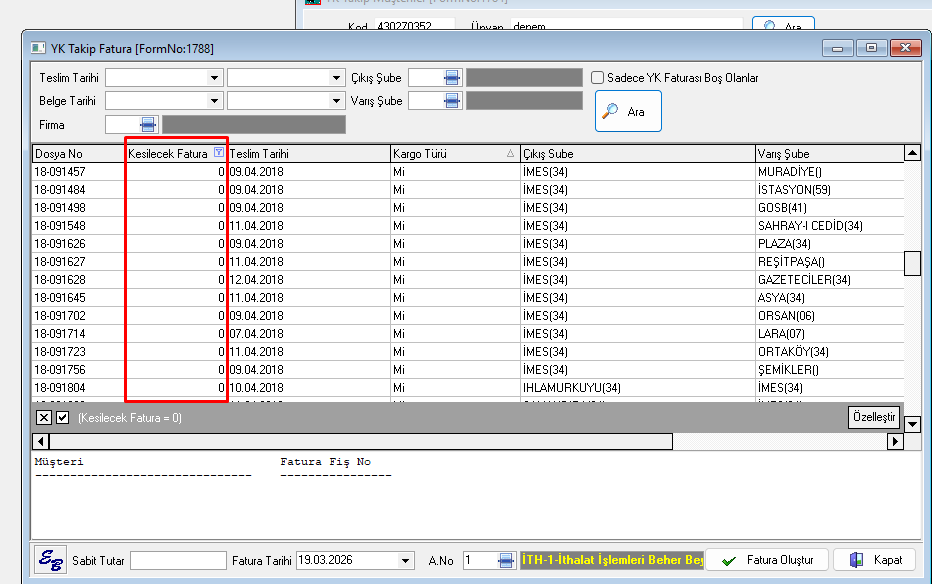This screenshot has height=584, width=932.
Task: Click the Kesilecek Fatura column filter icon
Action: (x=219, y=153)
